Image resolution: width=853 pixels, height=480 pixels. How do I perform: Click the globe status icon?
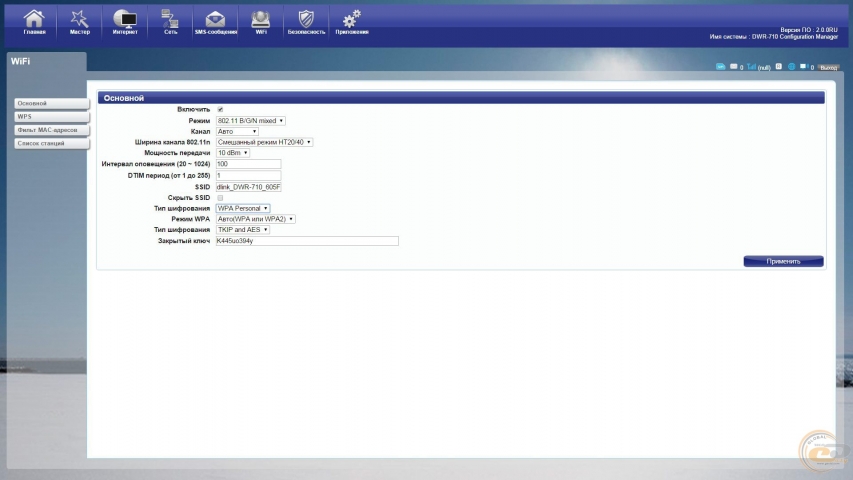click(x=791, y=67)
